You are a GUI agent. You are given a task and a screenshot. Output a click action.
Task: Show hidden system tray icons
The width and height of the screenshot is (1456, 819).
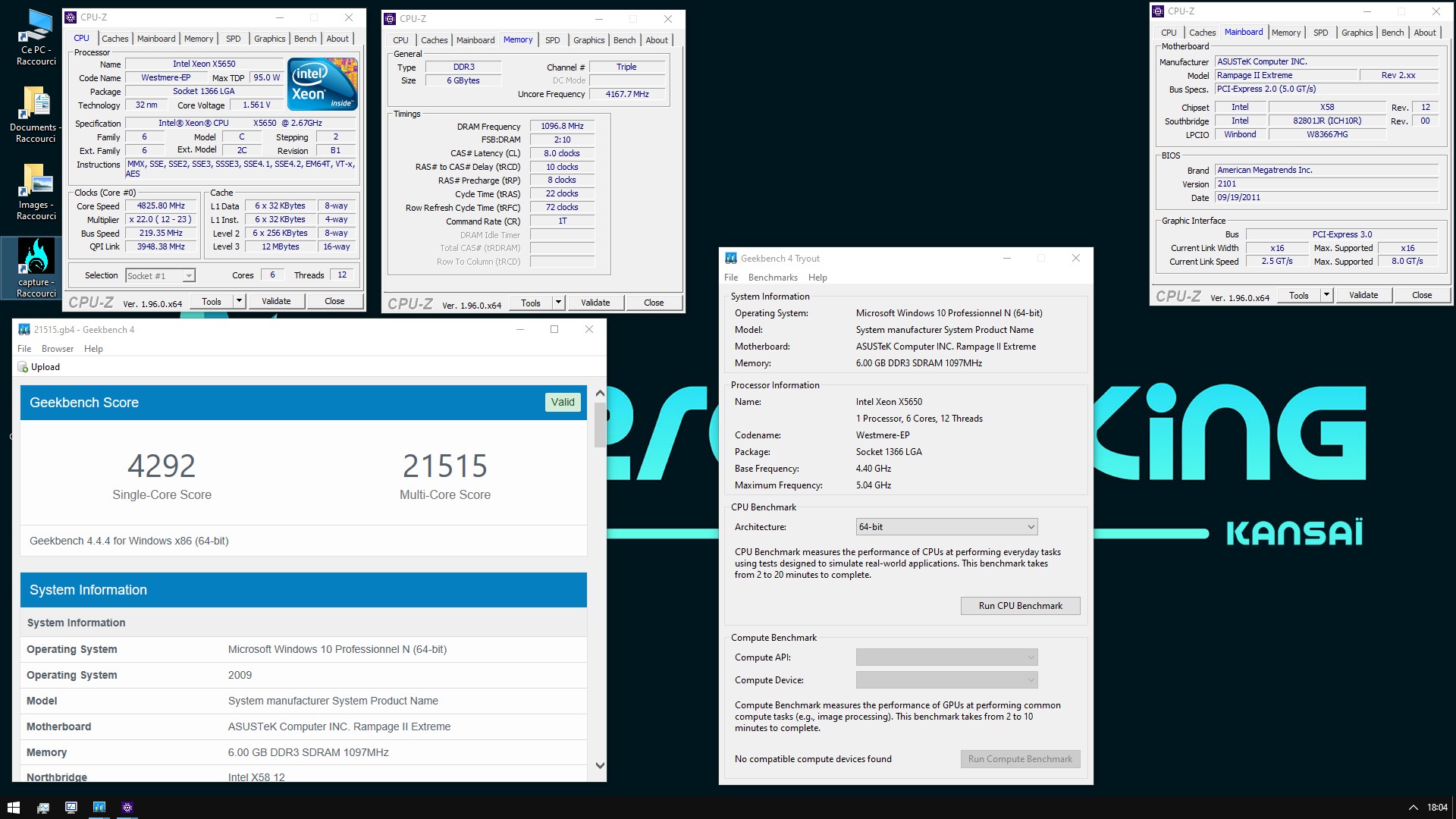point(1413,808)
